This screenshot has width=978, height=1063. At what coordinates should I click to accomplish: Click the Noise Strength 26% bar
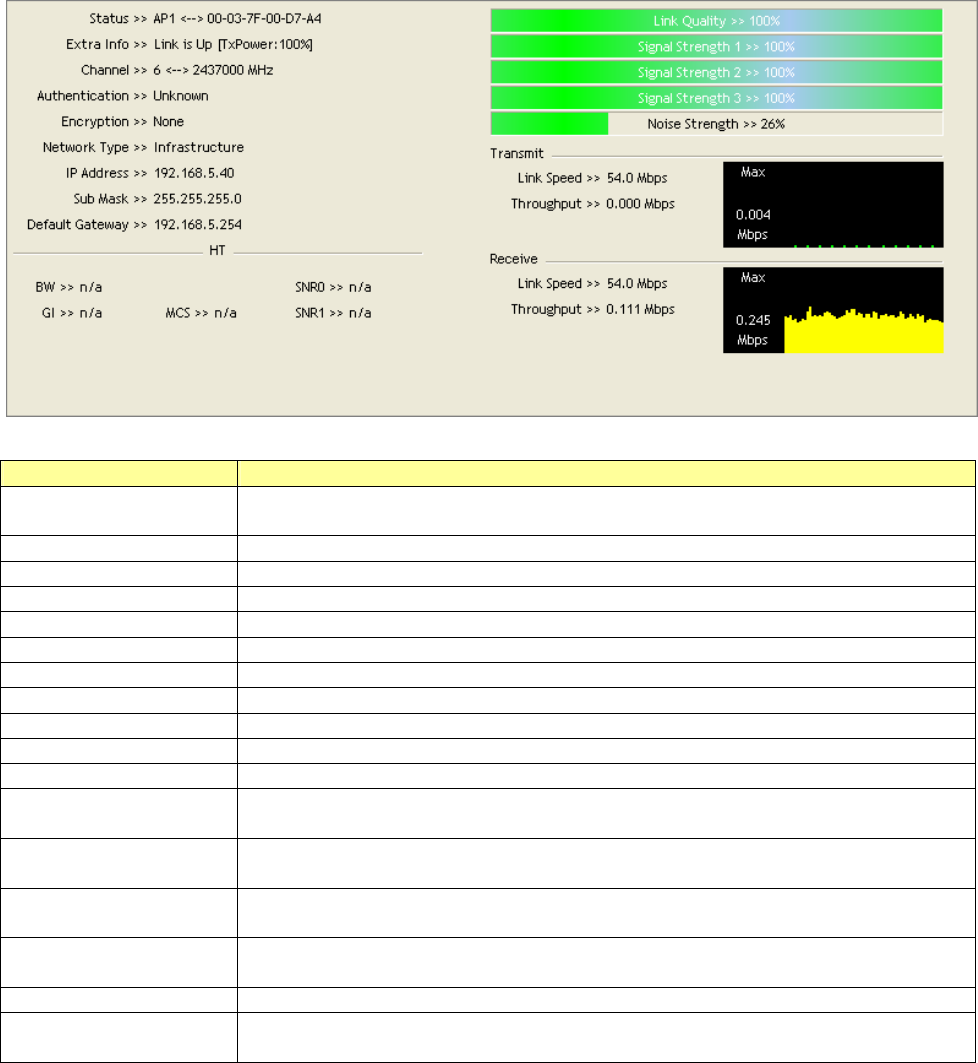pos(716,124)
